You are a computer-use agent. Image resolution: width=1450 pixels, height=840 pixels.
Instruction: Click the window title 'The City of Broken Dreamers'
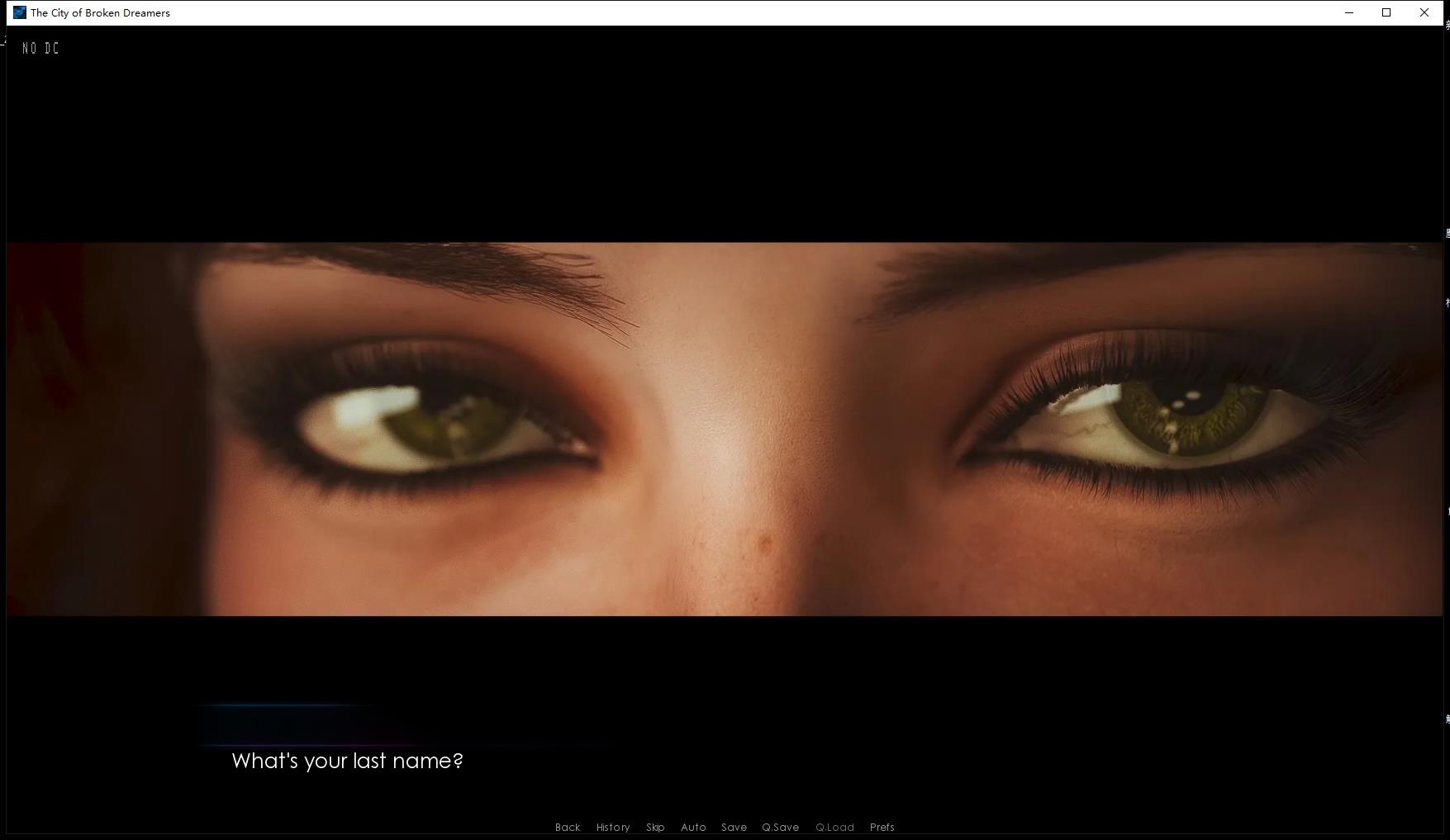pos(100,12)
